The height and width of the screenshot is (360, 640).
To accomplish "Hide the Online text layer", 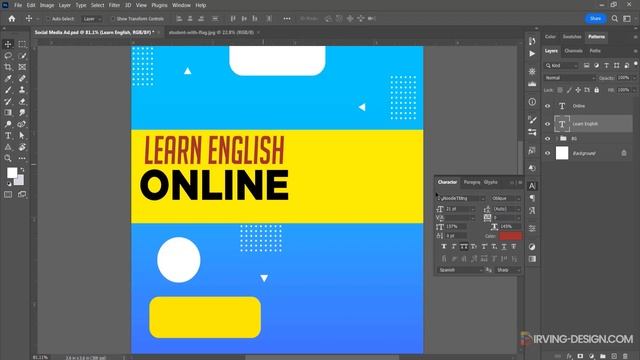I will pyautogui.click(x=548, y=106).
